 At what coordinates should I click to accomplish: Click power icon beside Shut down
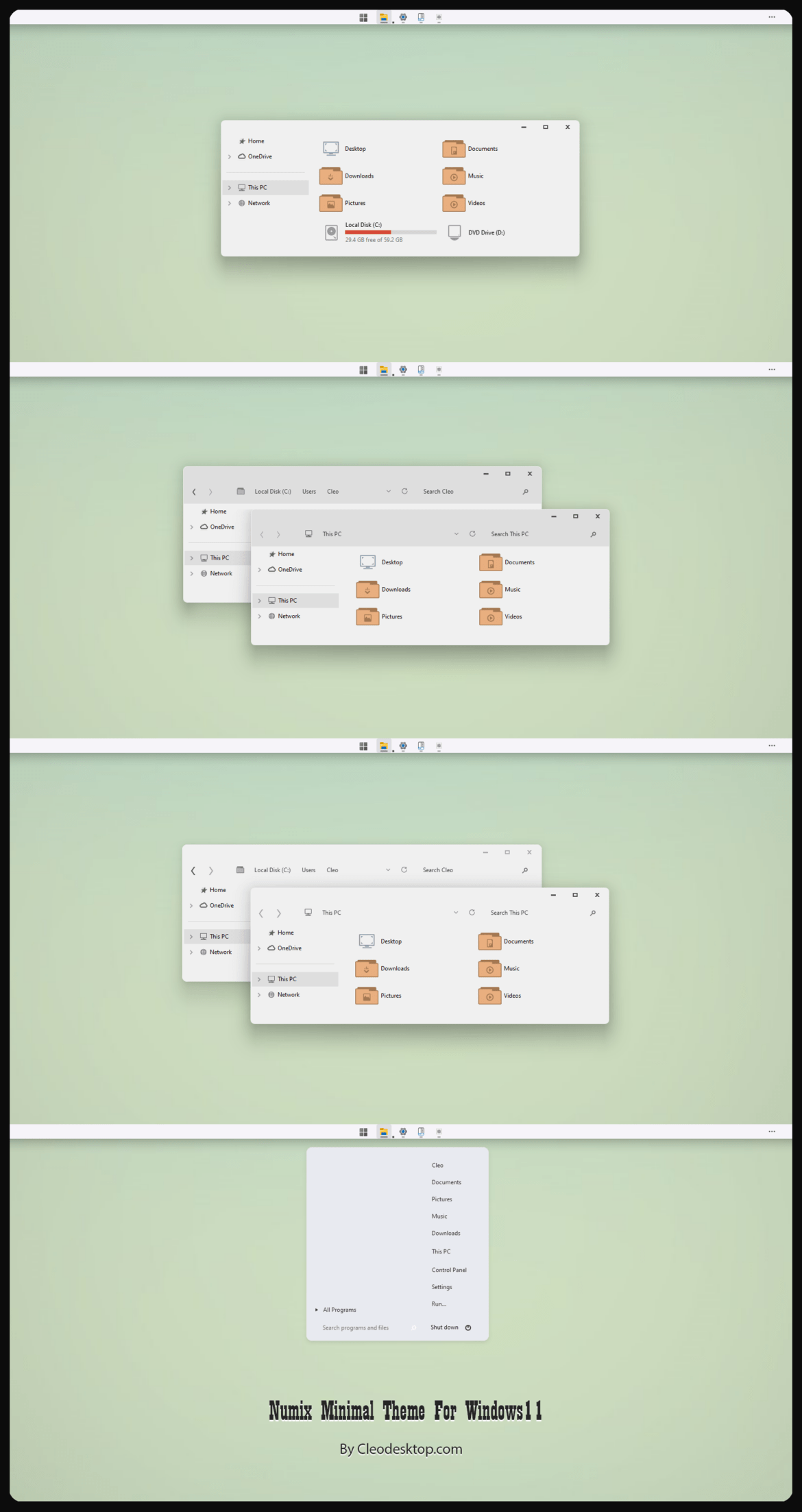(468, 1328)
